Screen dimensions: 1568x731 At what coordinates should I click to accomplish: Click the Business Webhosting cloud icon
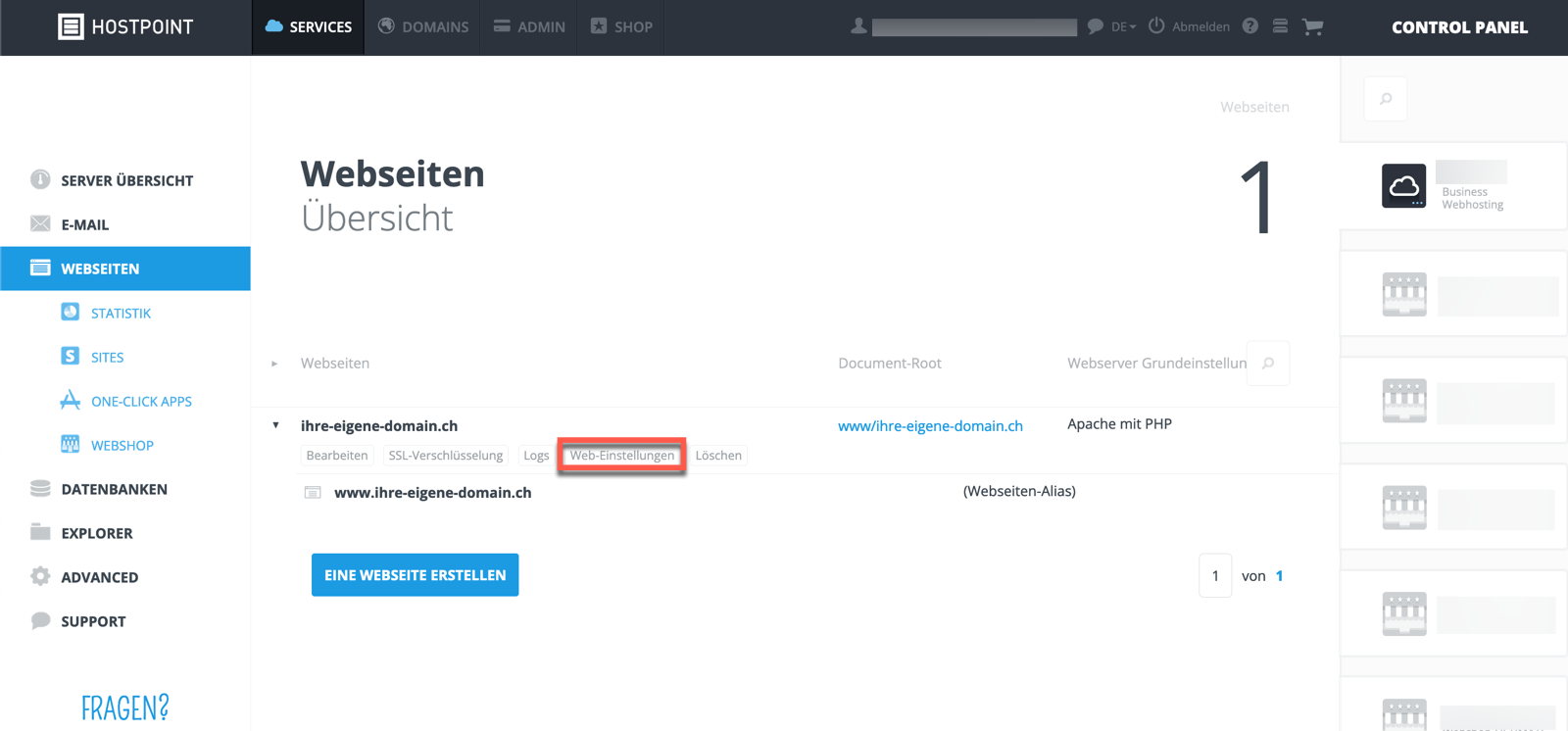(x=1403, y=186)
